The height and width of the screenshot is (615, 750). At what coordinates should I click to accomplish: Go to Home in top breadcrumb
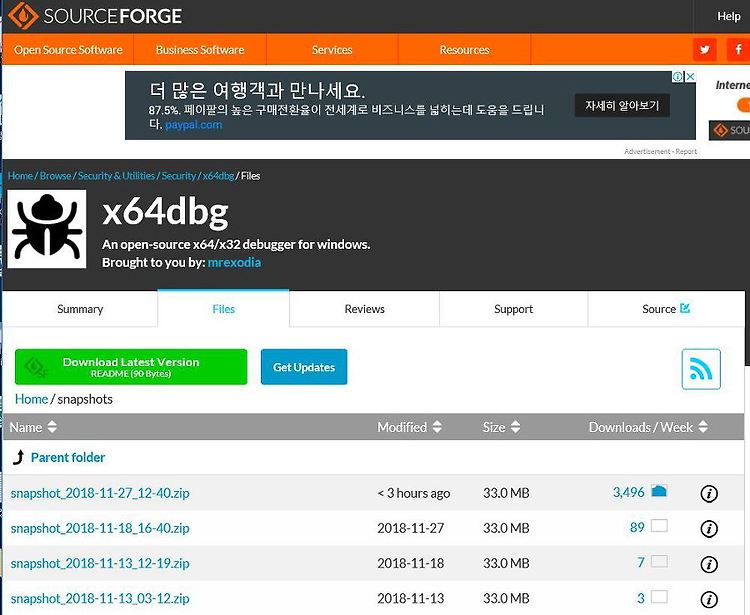tap(20, 176)
